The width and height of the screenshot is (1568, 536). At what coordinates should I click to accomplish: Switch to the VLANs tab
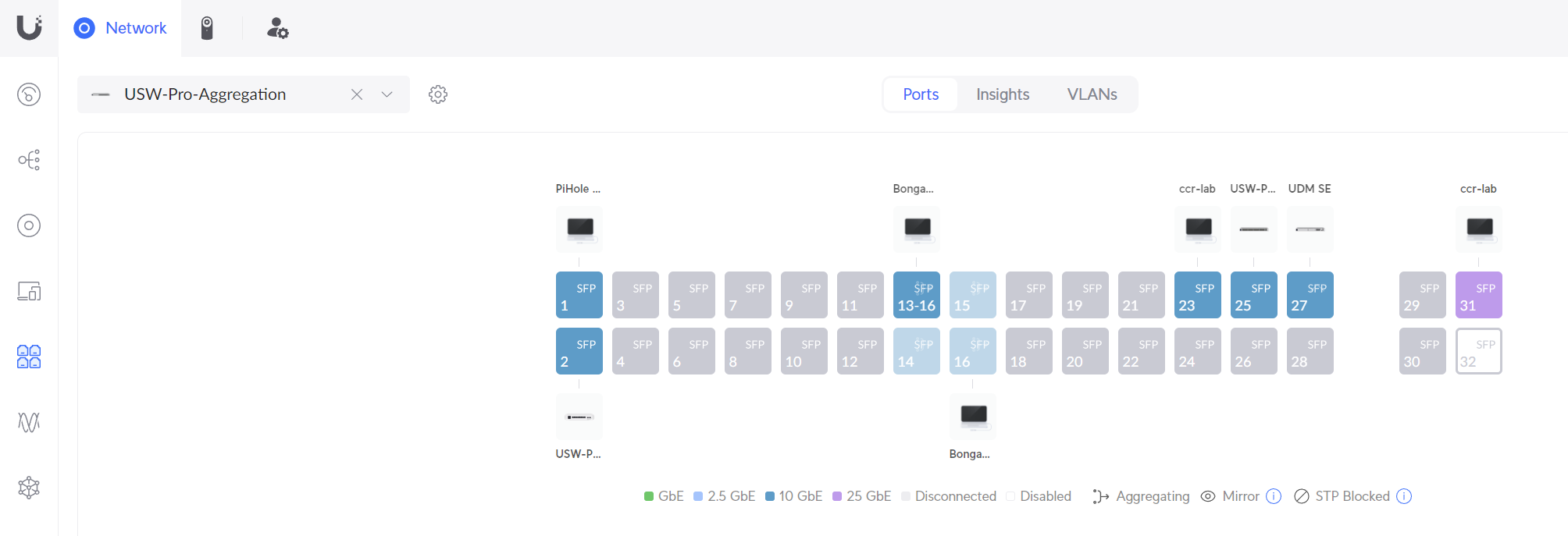click(1092, 94)
